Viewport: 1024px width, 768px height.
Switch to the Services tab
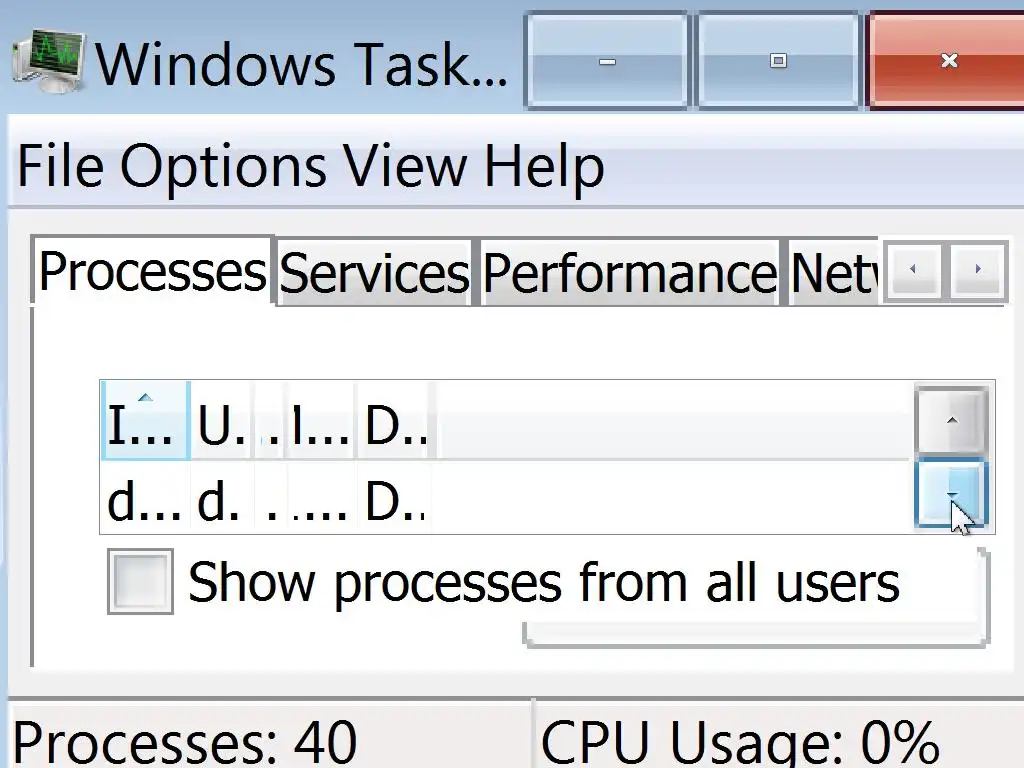374,272
